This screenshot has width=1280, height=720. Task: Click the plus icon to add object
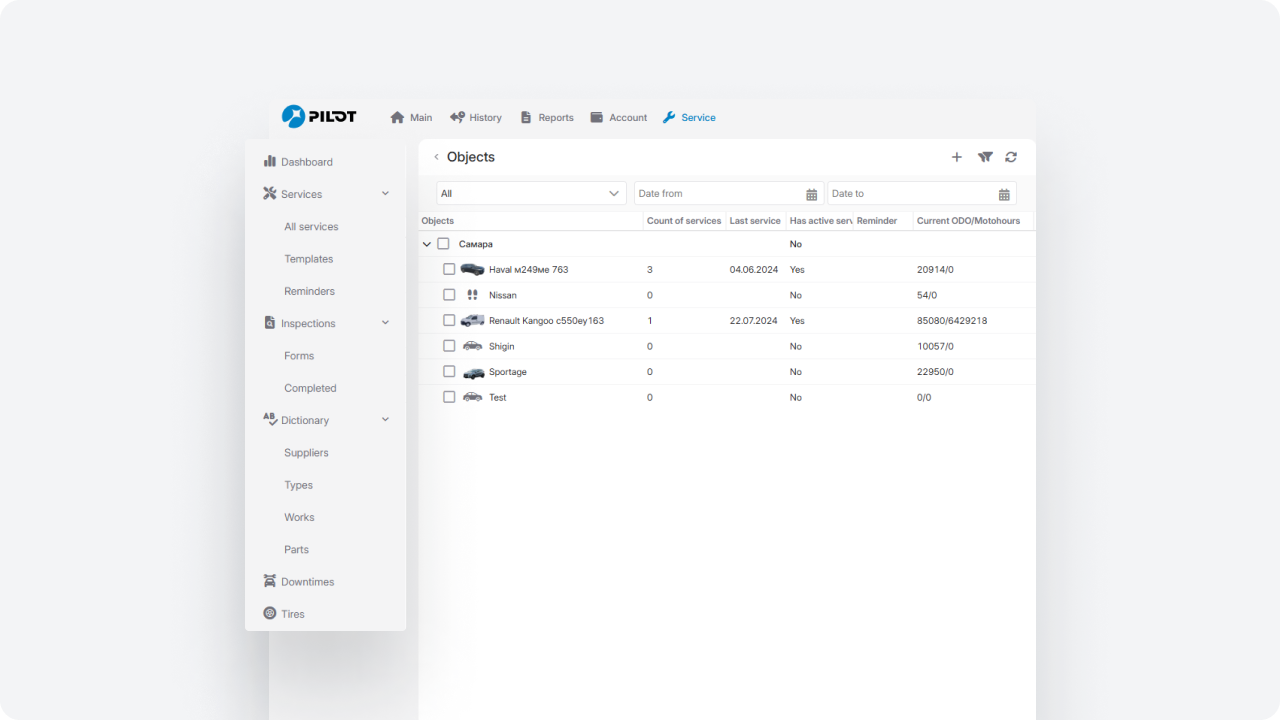[x=956, y=157]
